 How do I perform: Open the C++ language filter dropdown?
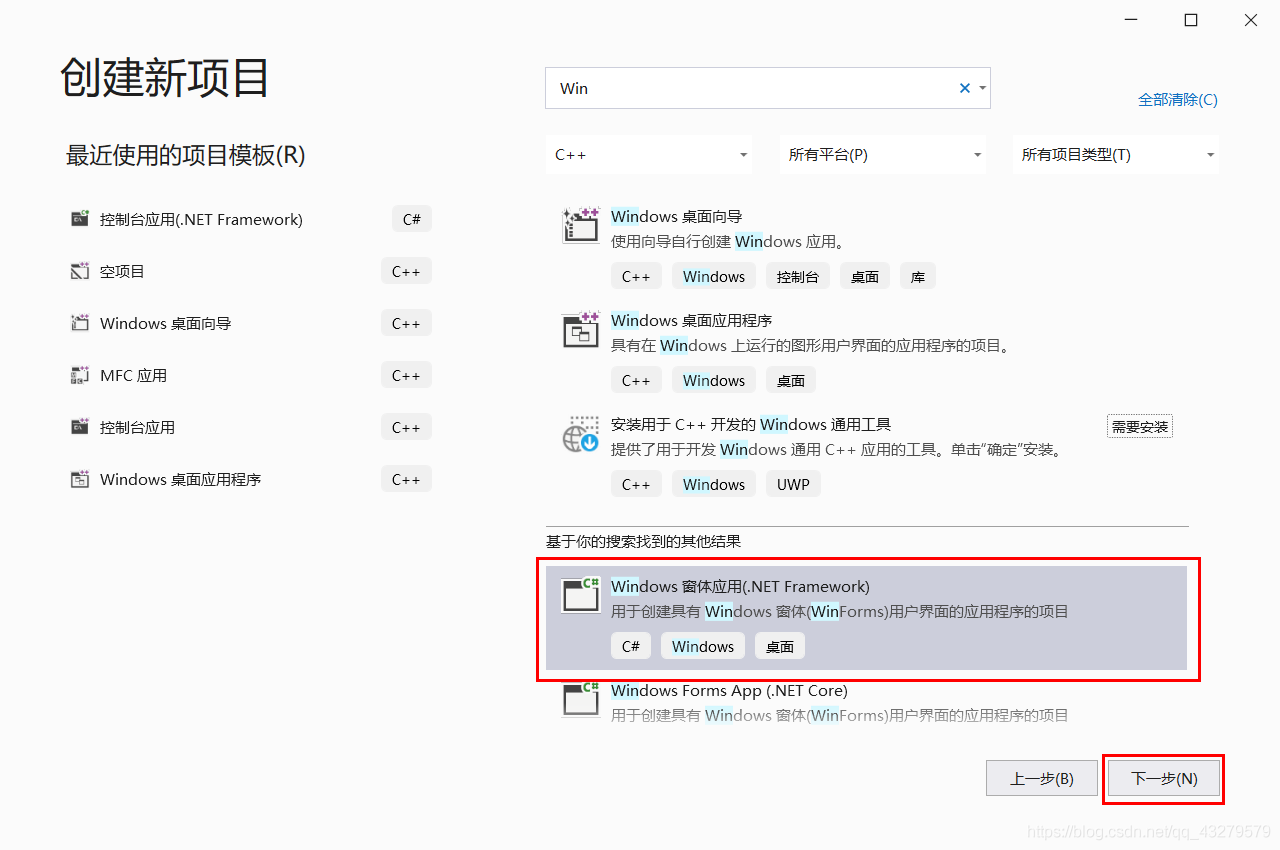(x=649, y=155)
